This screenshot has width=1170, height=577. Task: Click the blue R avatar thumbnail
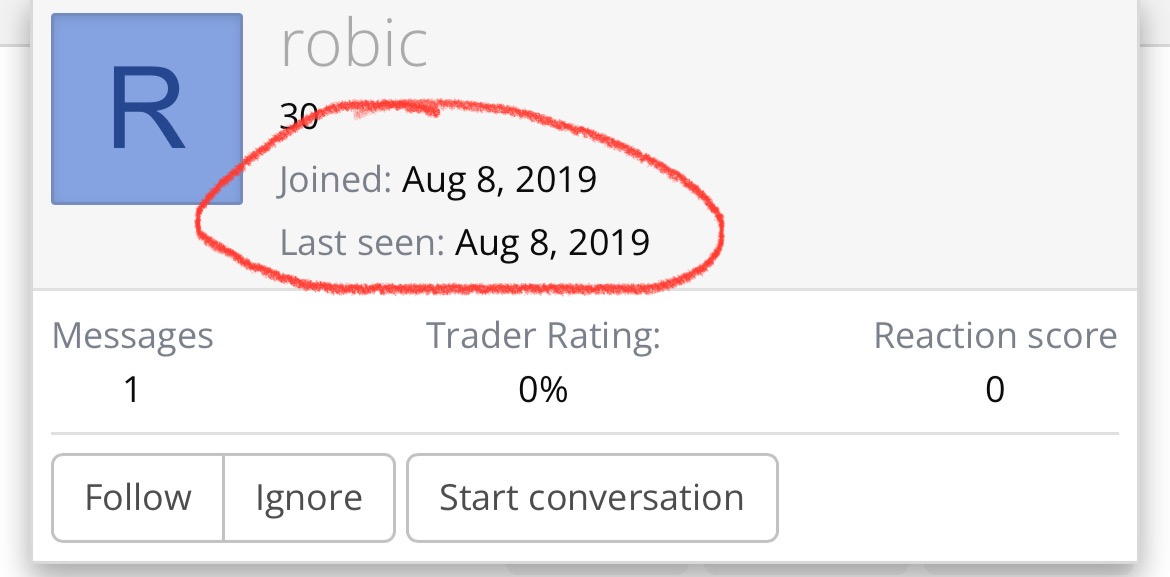click(x=147, y=108)
